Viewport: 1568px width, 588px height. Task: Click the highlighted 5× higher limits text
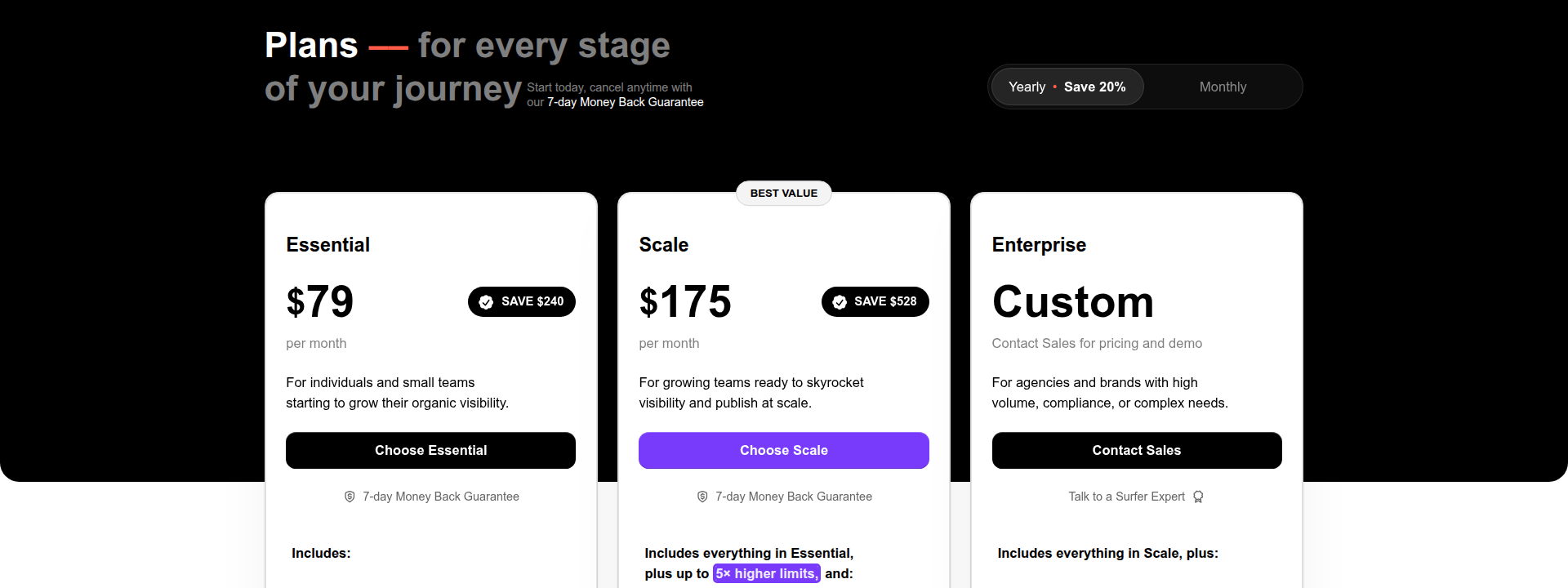point(766,573)
